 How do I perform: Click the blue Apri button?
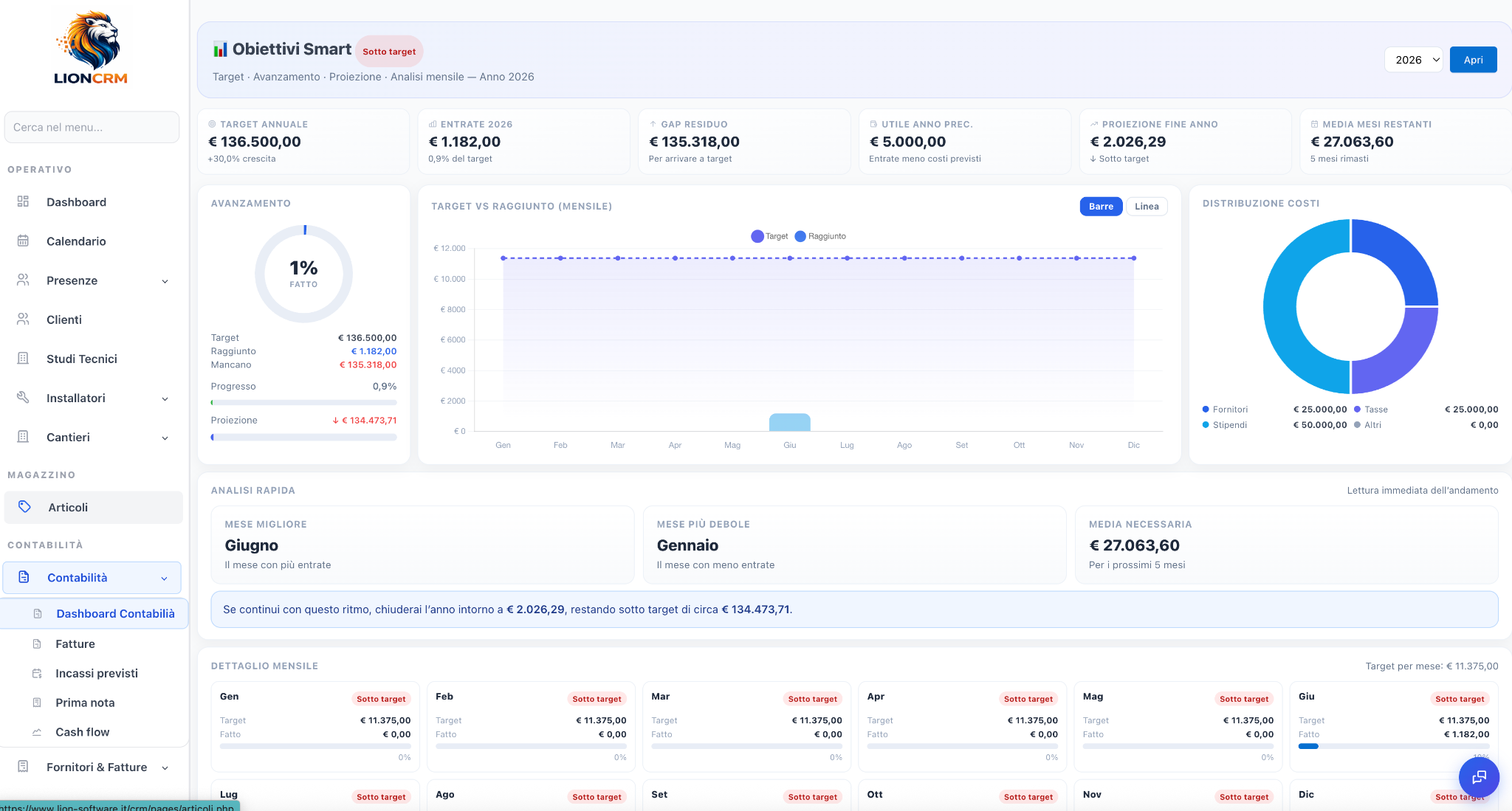[x=1473, y=60]
